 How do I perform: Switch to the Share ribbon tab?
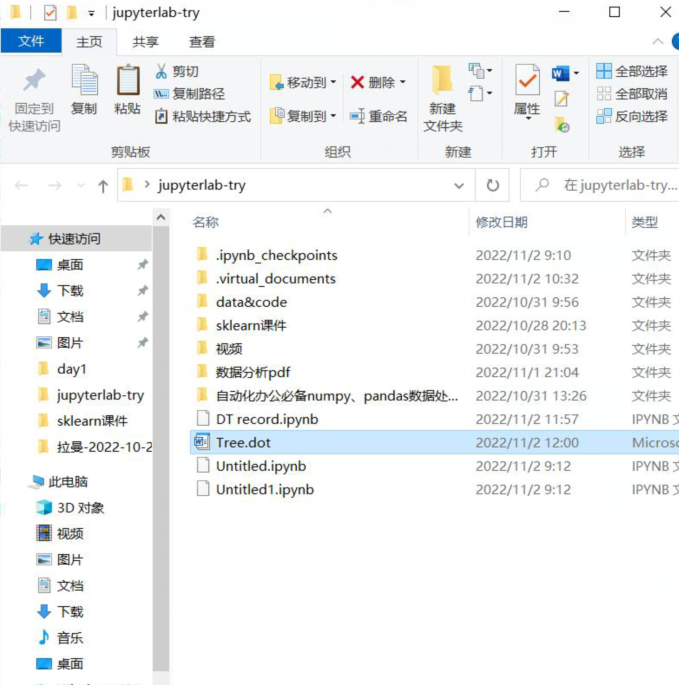click(145, 42)
